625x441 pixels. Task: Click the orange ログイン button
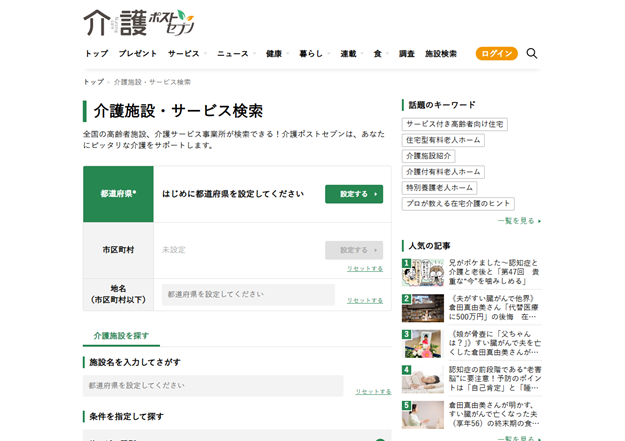point(496,53)
